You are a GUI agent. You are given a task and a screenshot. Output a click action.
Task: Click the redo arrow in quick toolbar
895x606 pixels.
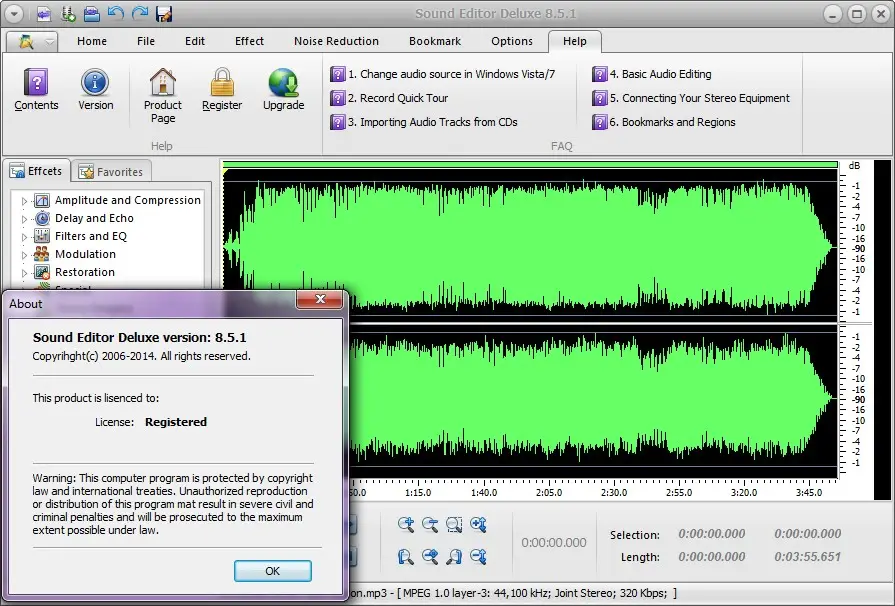pos(139,13)
